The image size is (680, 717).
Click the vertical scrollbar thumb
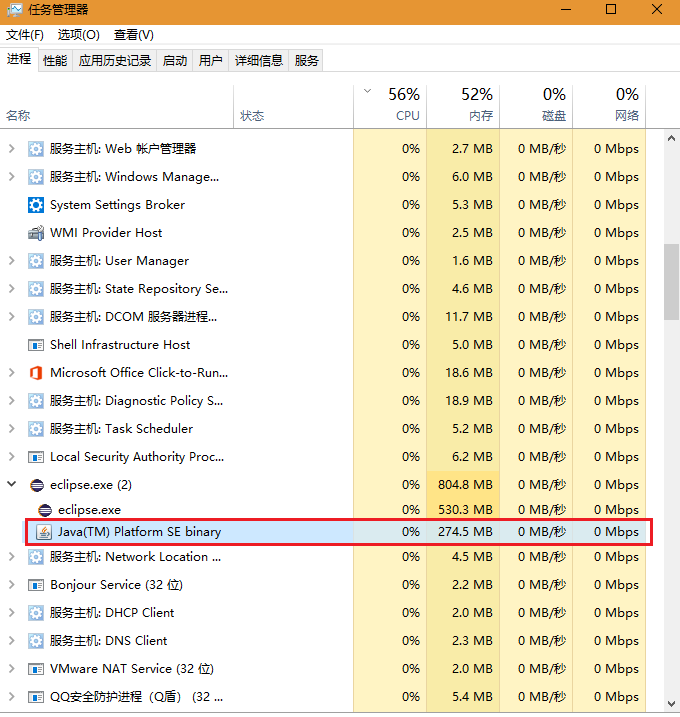point(671,282)
